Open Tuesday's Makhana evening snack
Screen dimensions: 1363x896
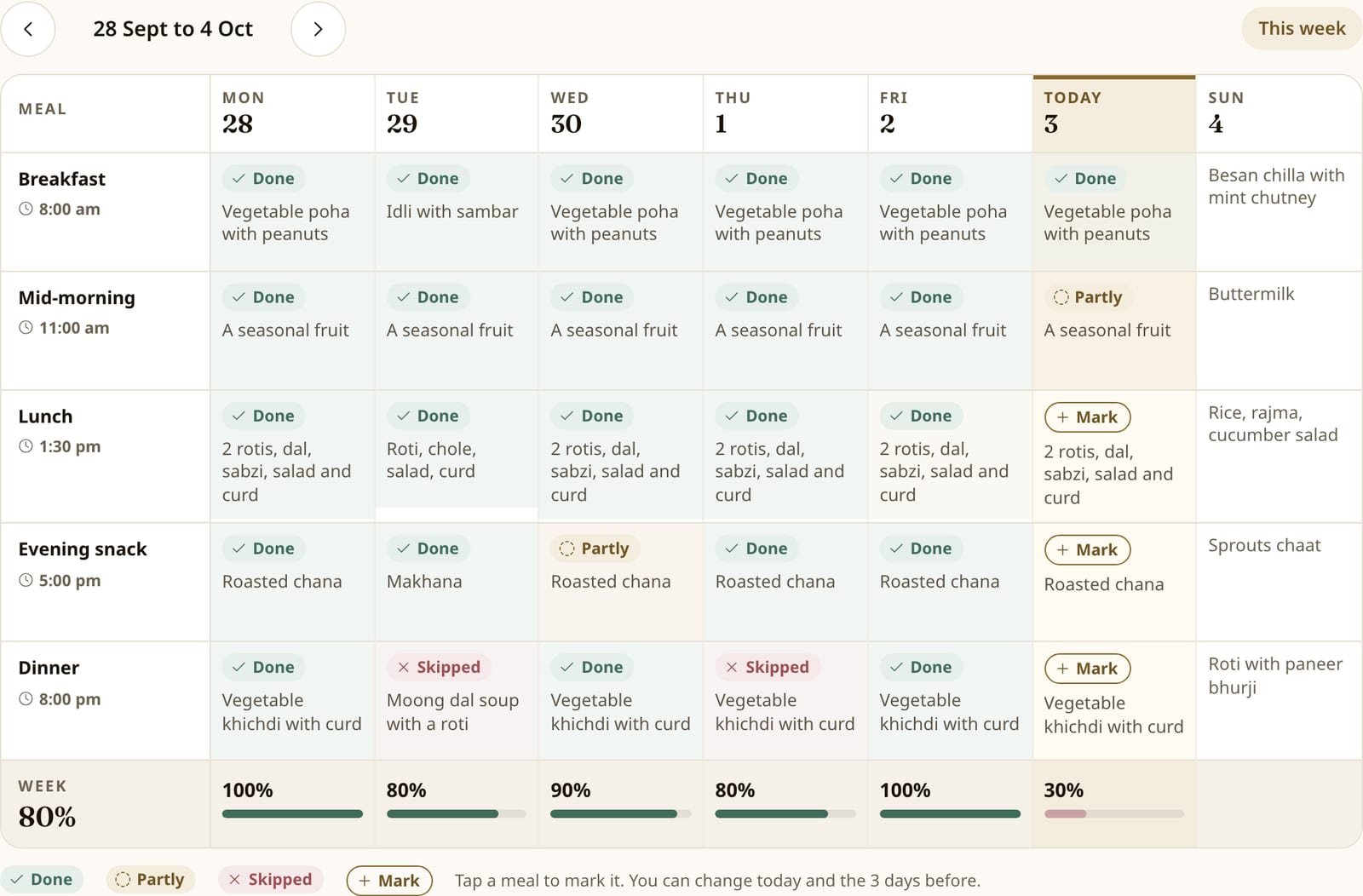click(424, 582)
